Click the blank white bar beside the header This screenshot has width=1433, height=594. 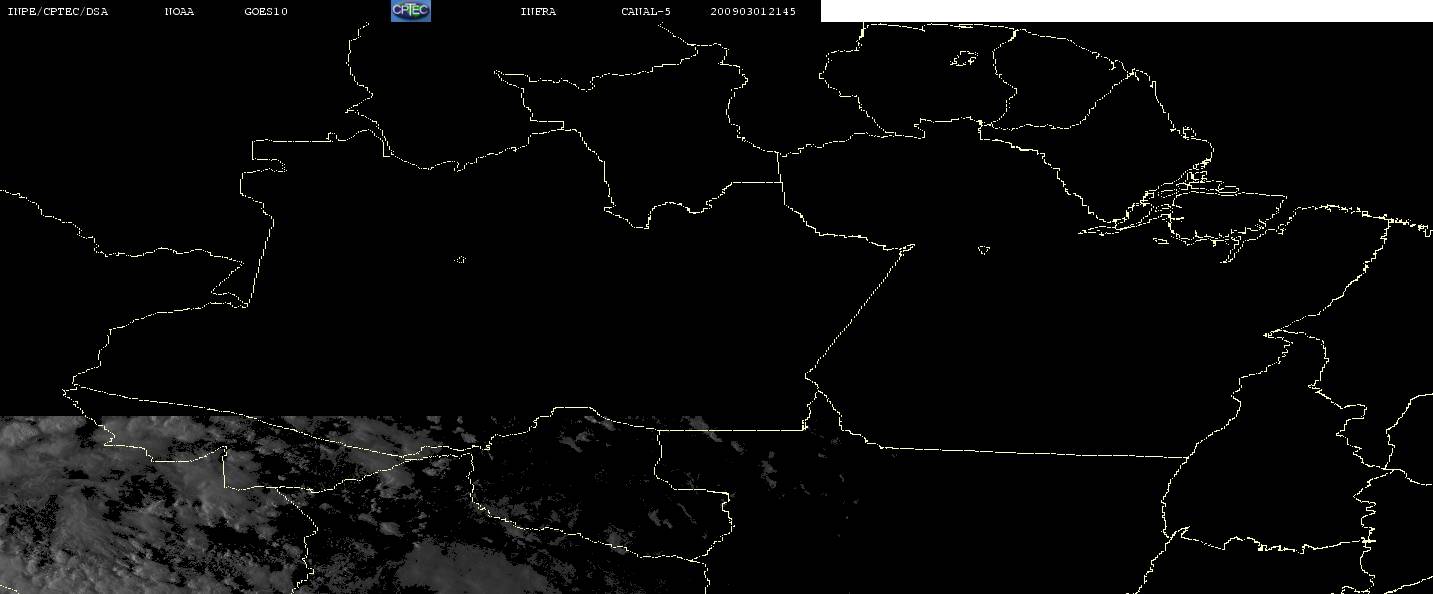point(1127,11)
